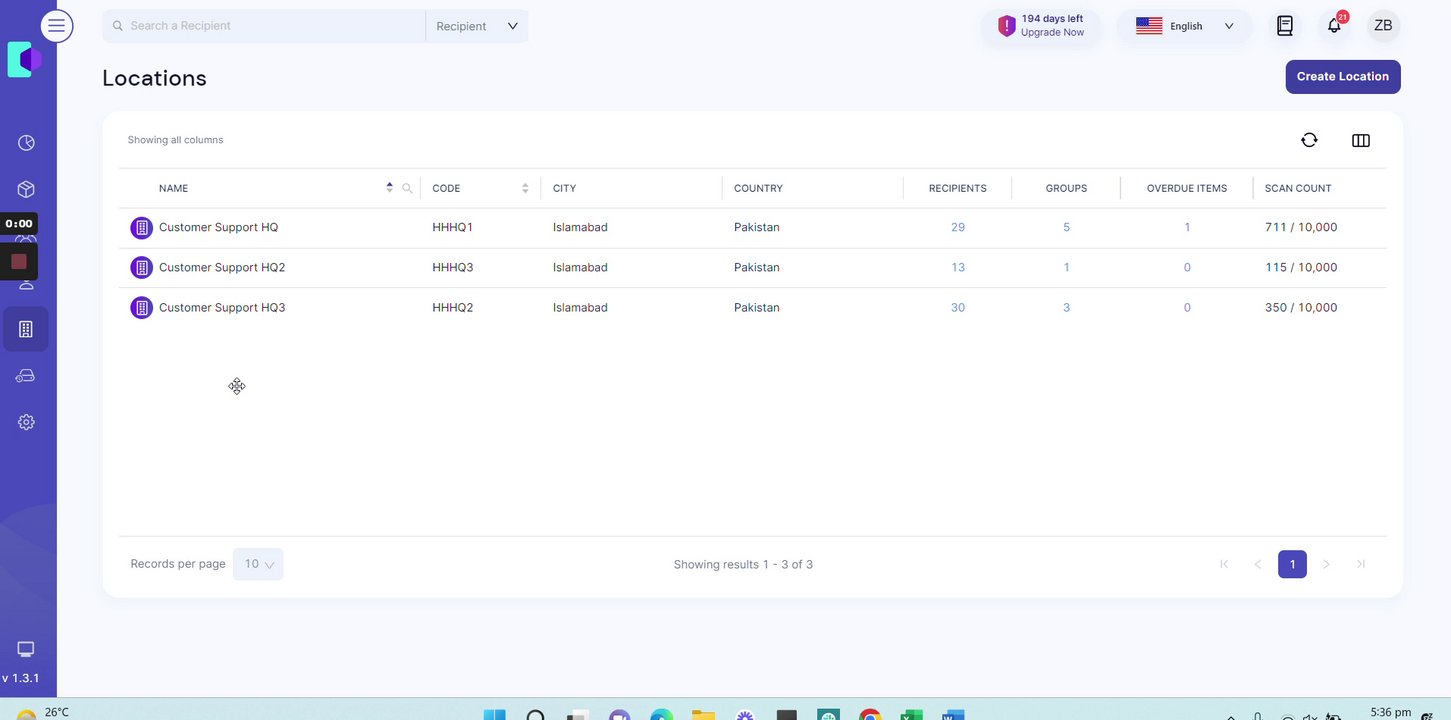Open the 30 recipients link
Screen dimensions: 1451x720
(x=958, y=308)
